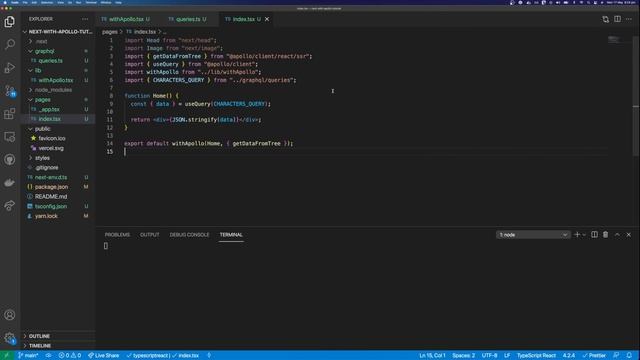Switch to queries.ts tab

188,19
